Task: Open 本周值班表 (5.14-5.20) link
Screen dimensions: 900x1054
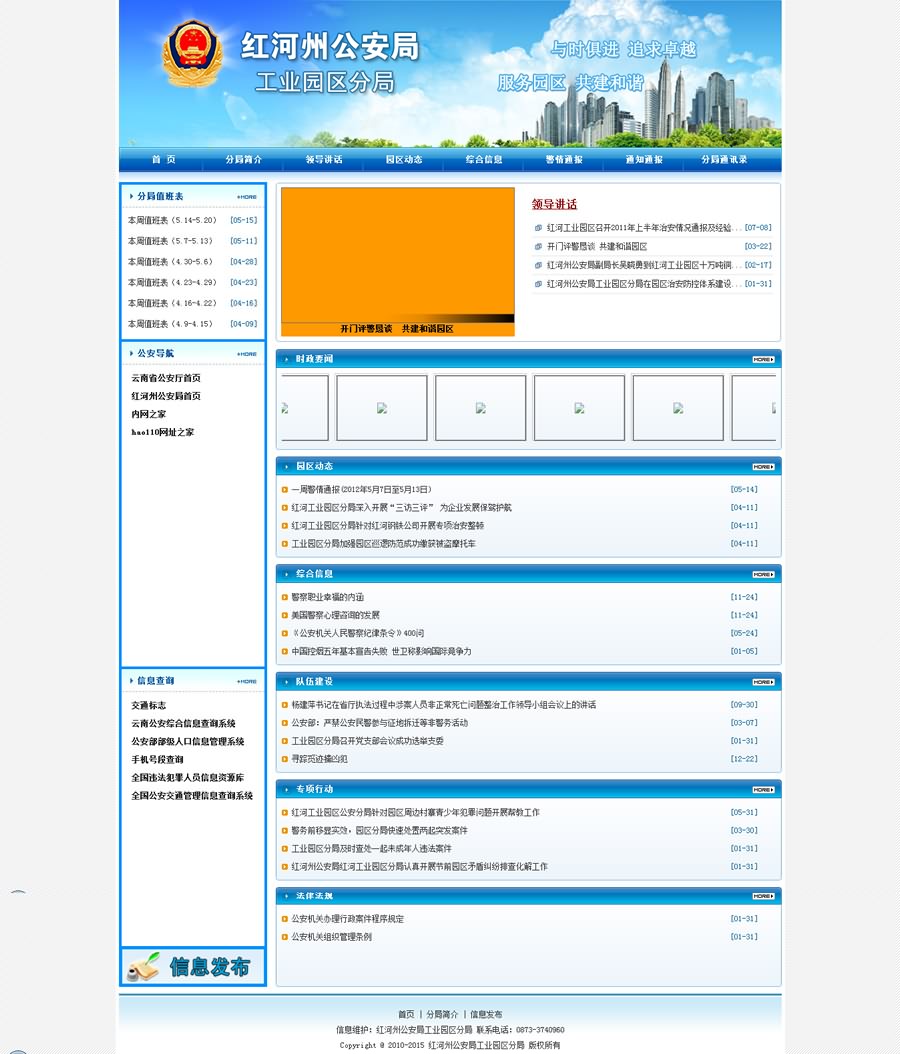Action: (x=173, y=220)
